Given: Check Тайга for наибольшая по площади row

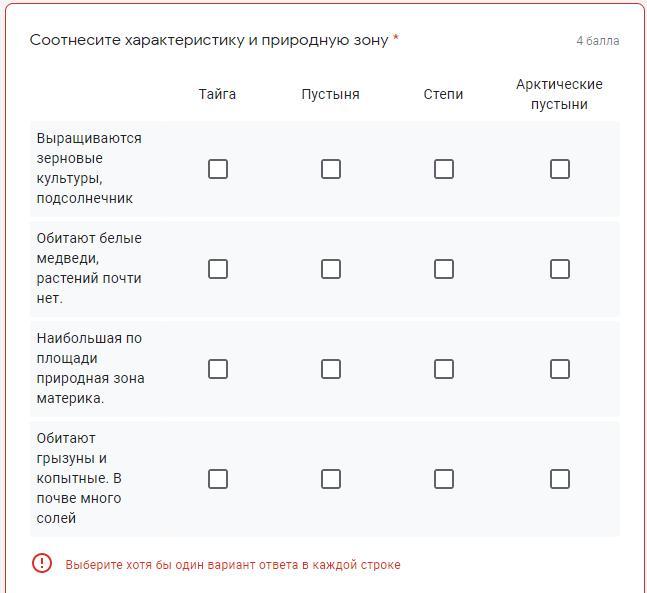Looking at the screenshot, I should 217,369.
